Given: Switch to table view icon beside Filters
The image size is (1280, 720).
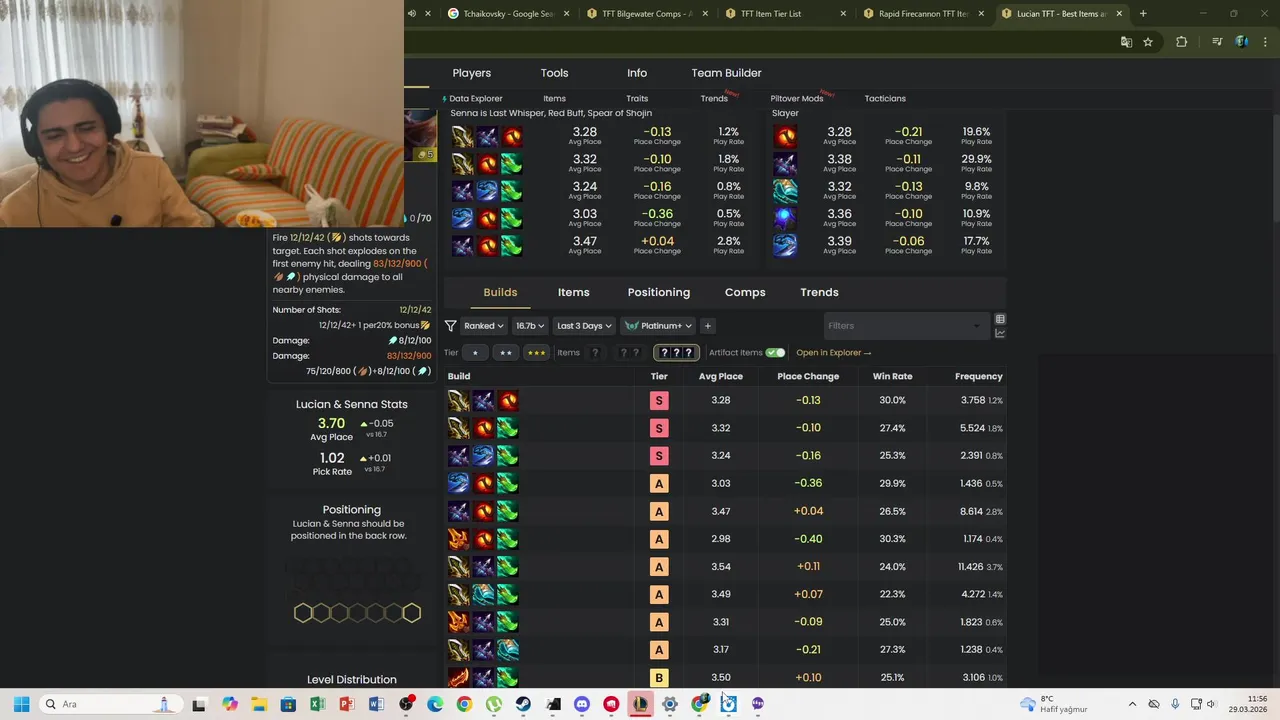Looking at the screenshot, I should (x=1000, y=319).
